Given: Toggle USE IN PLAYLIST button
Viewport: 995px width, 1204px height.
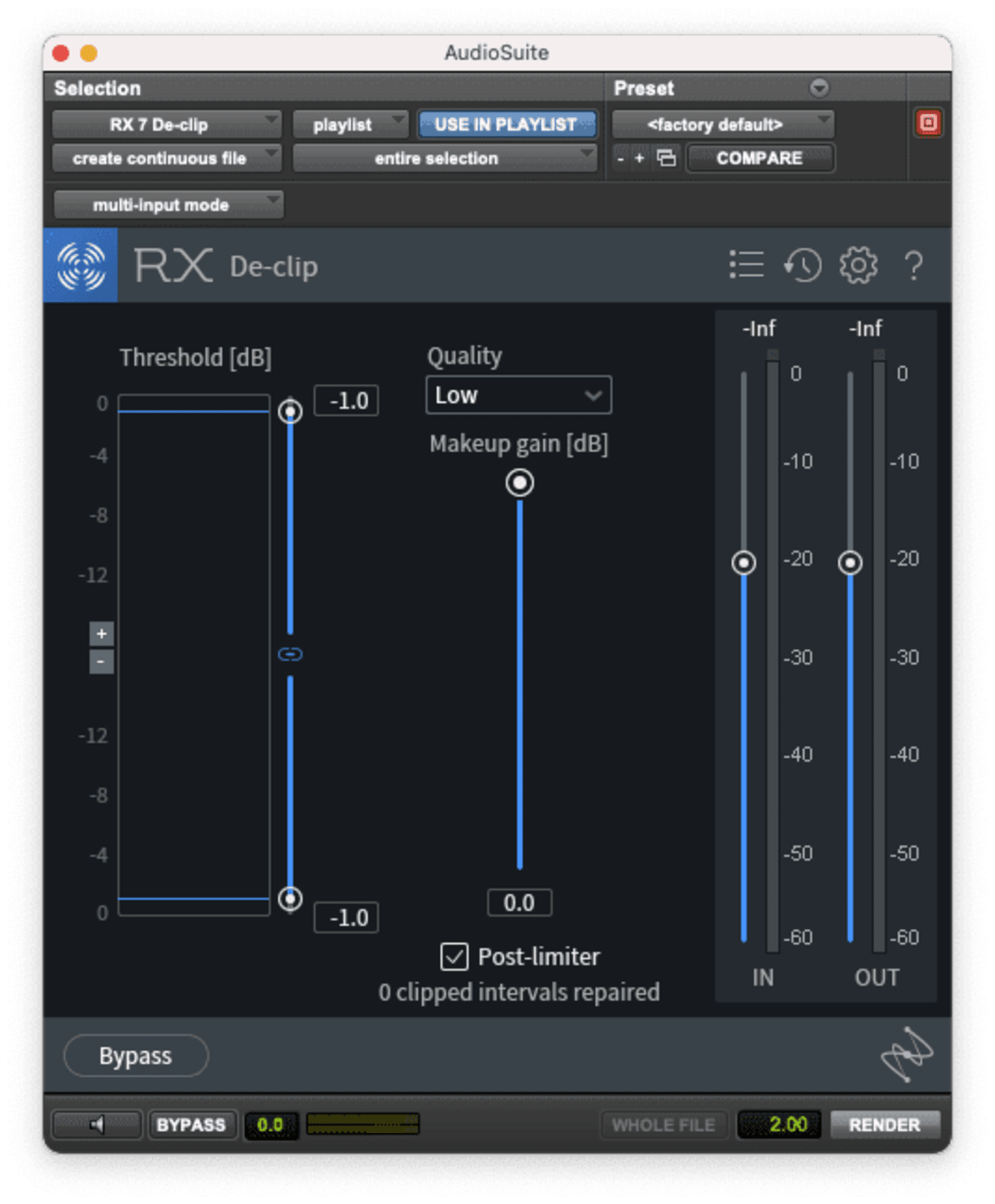Looking at the screenshot, I should click(506, 124).
